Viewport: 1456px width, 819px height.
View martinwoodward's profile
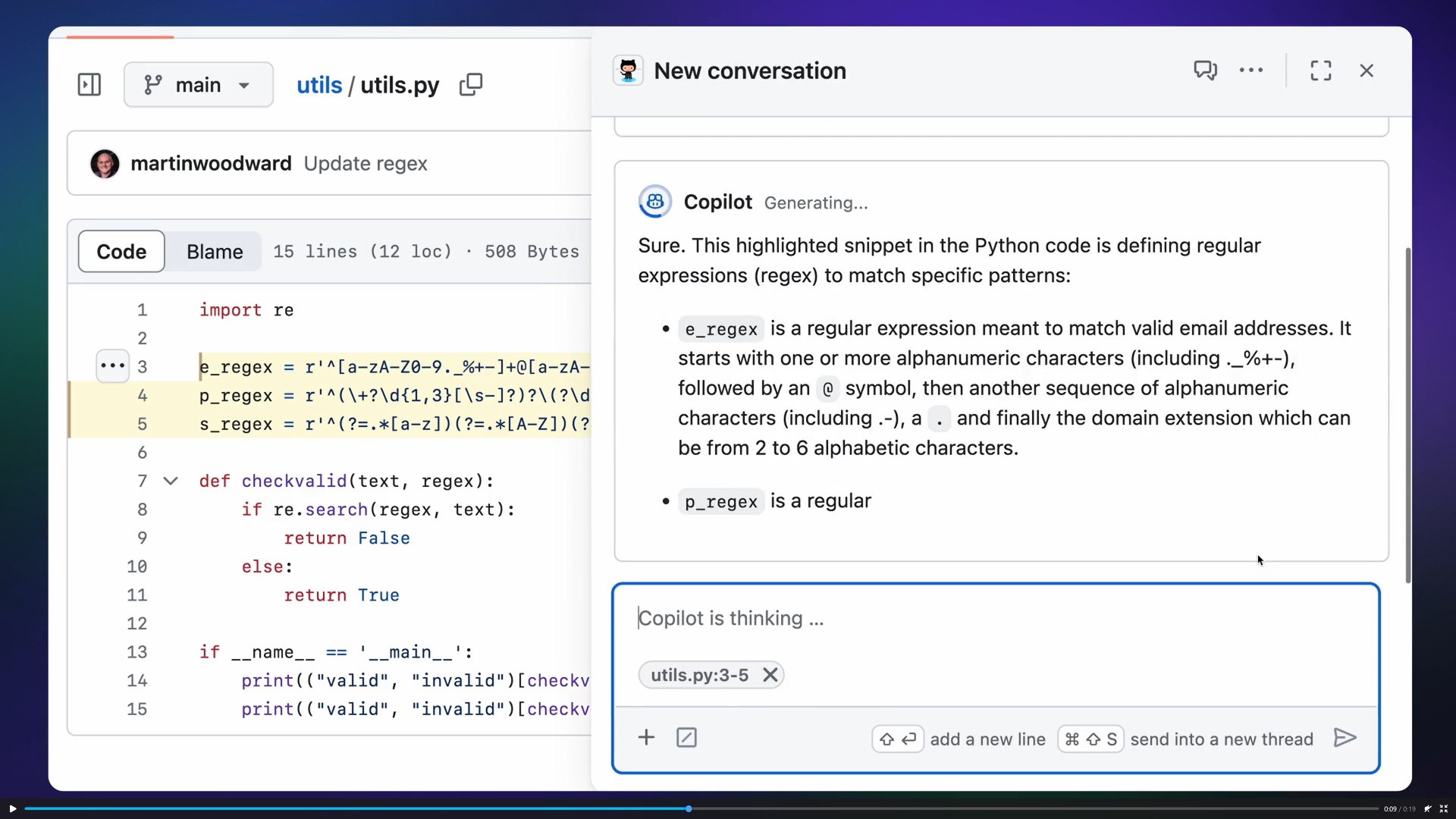click(105, 163)
